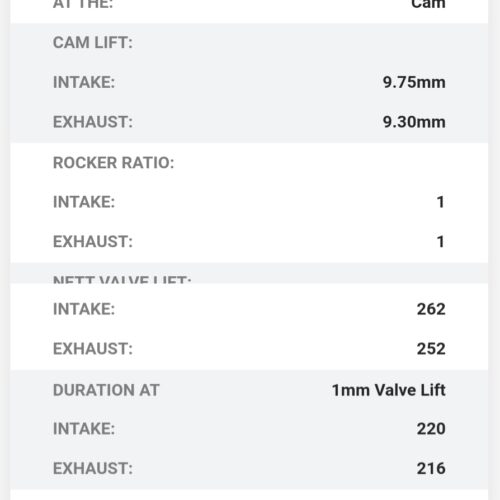This screenshot has height=500, width=500.
Task: Select the INTAKE label under ROCKER RATIO
Action: coord(84,202)
